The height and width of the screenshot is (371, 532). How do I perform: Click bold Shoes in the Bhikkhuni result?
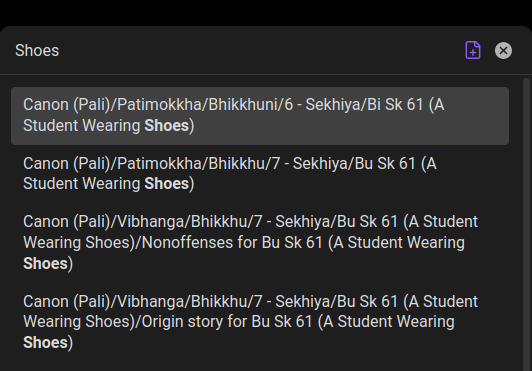pos(167,126)
